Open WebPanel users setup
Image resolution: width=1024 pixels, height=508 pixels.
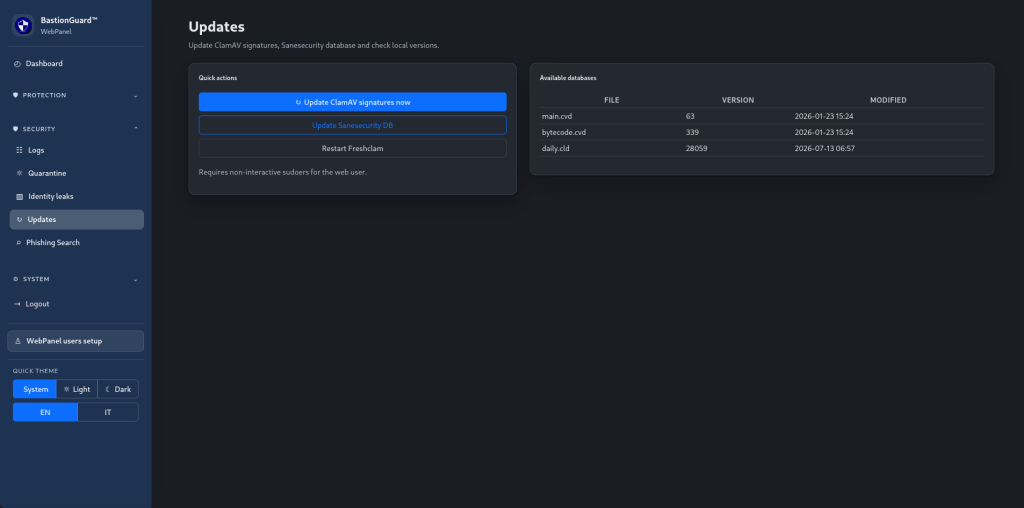76,341
